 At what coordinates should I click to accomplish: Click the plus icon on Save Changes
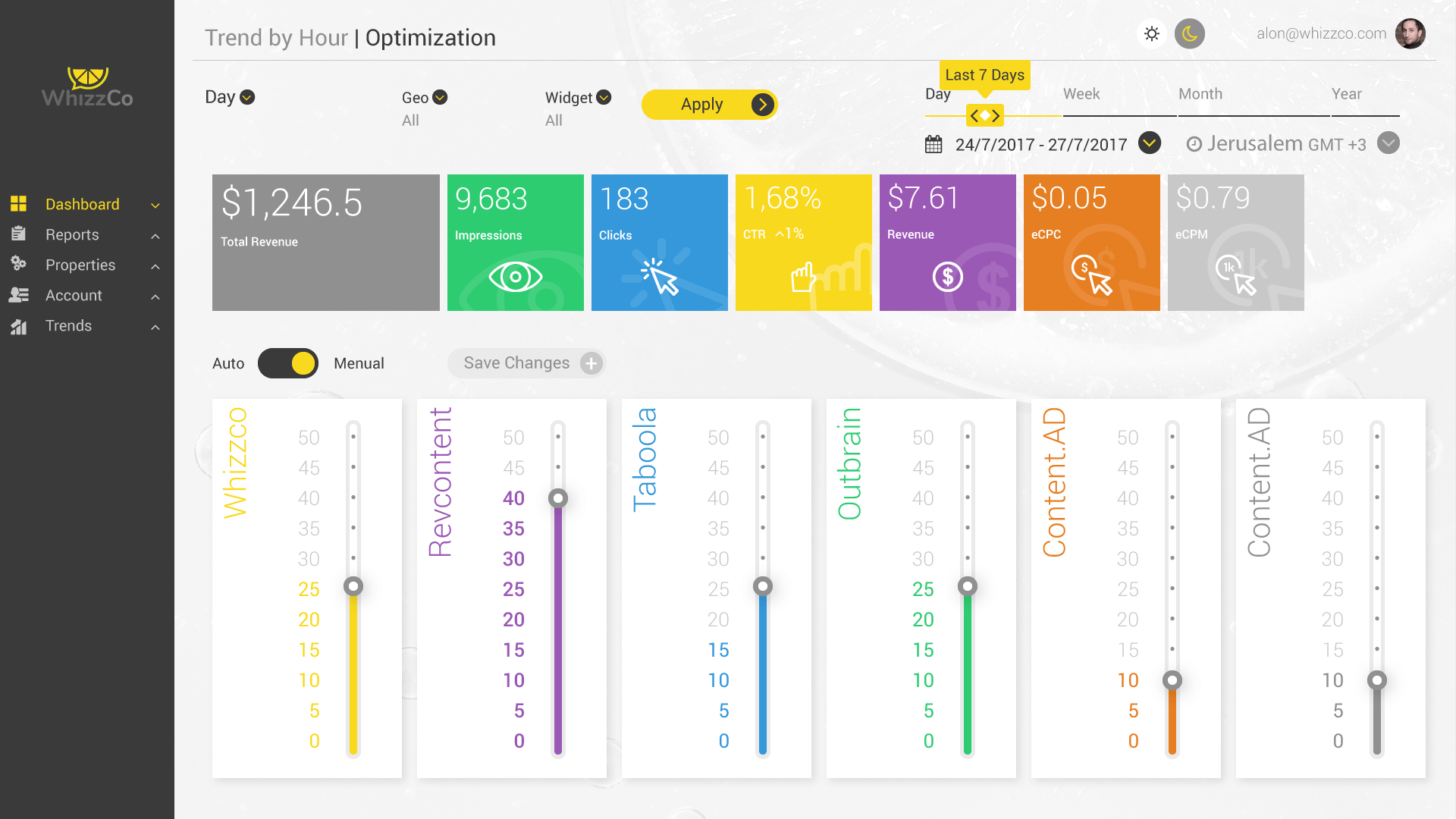(591, 363)
